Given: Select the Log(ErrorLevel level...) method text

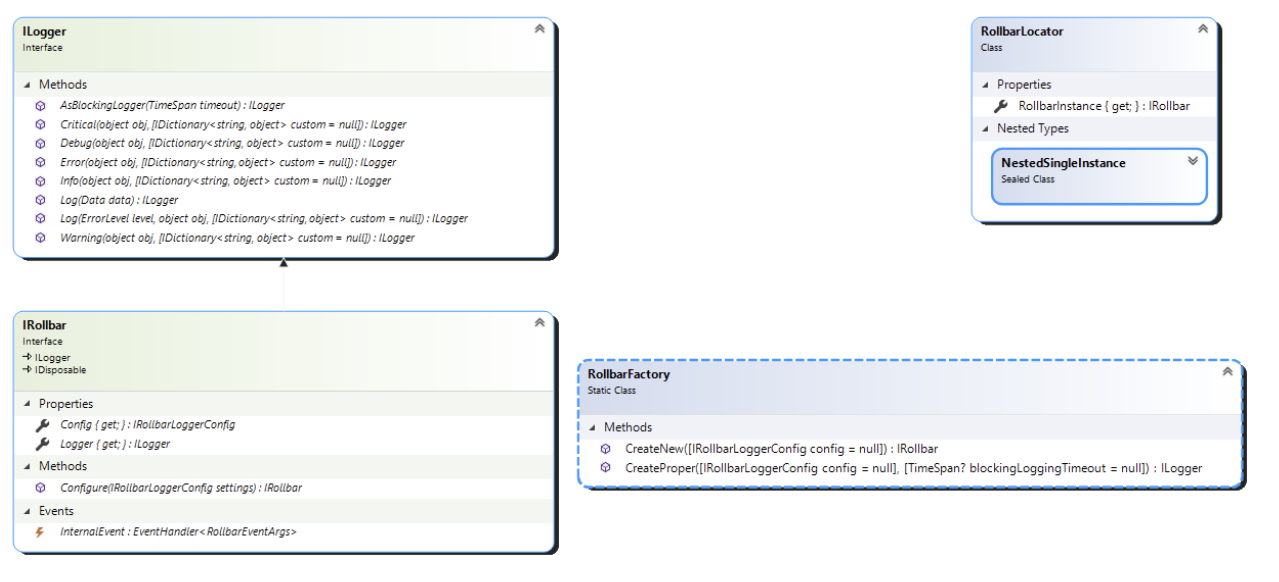Looking at the screenshot, I should click(x=264, y=218).
